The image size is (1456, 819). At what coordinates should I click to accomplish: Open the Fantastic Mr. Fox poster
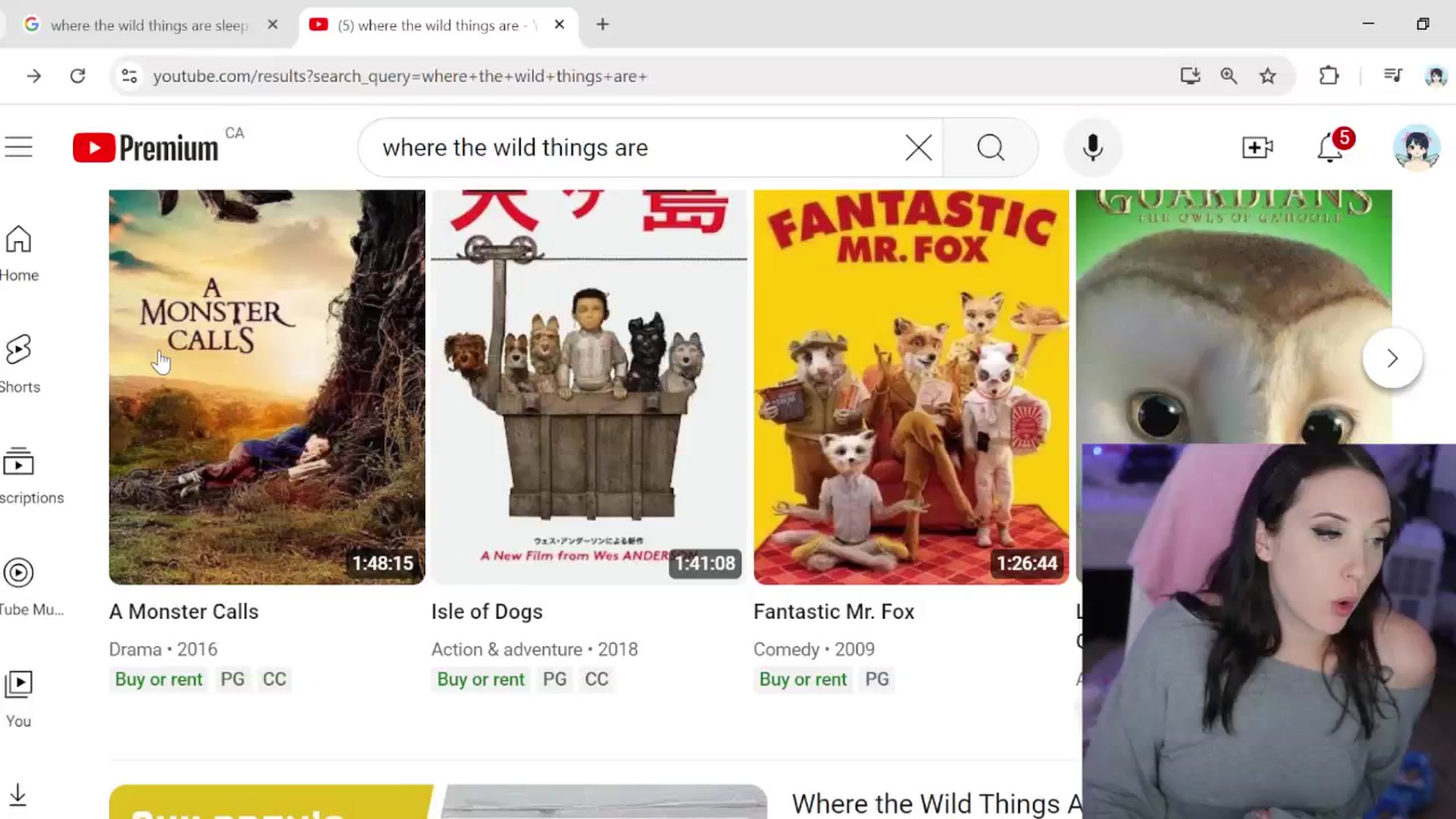pyautogui.click(x=912, y=387)
